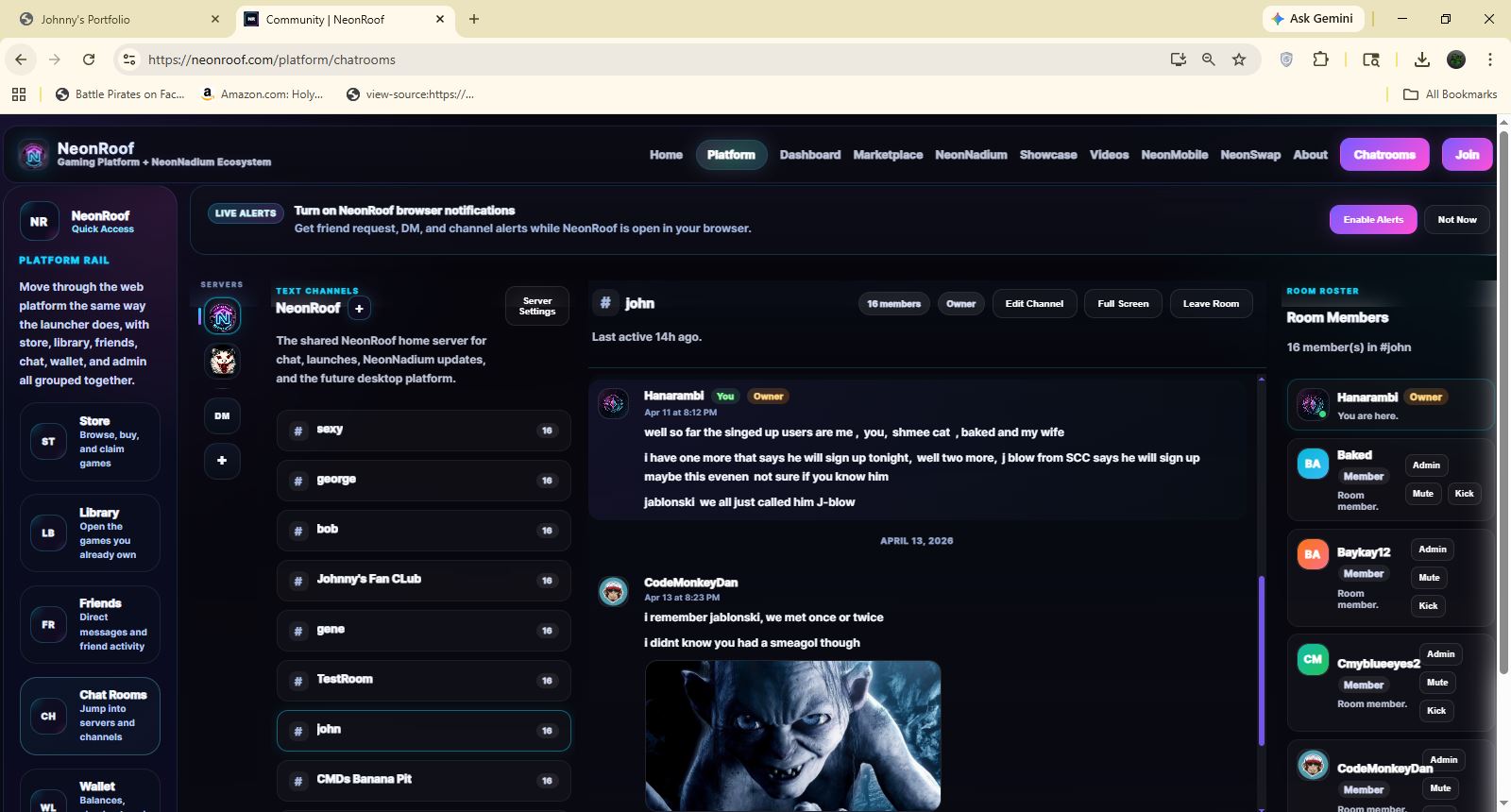The width and height of the screenshot is (1511, 812).
Task: Open the DM server rail button
Action: (x=222, y=415)
